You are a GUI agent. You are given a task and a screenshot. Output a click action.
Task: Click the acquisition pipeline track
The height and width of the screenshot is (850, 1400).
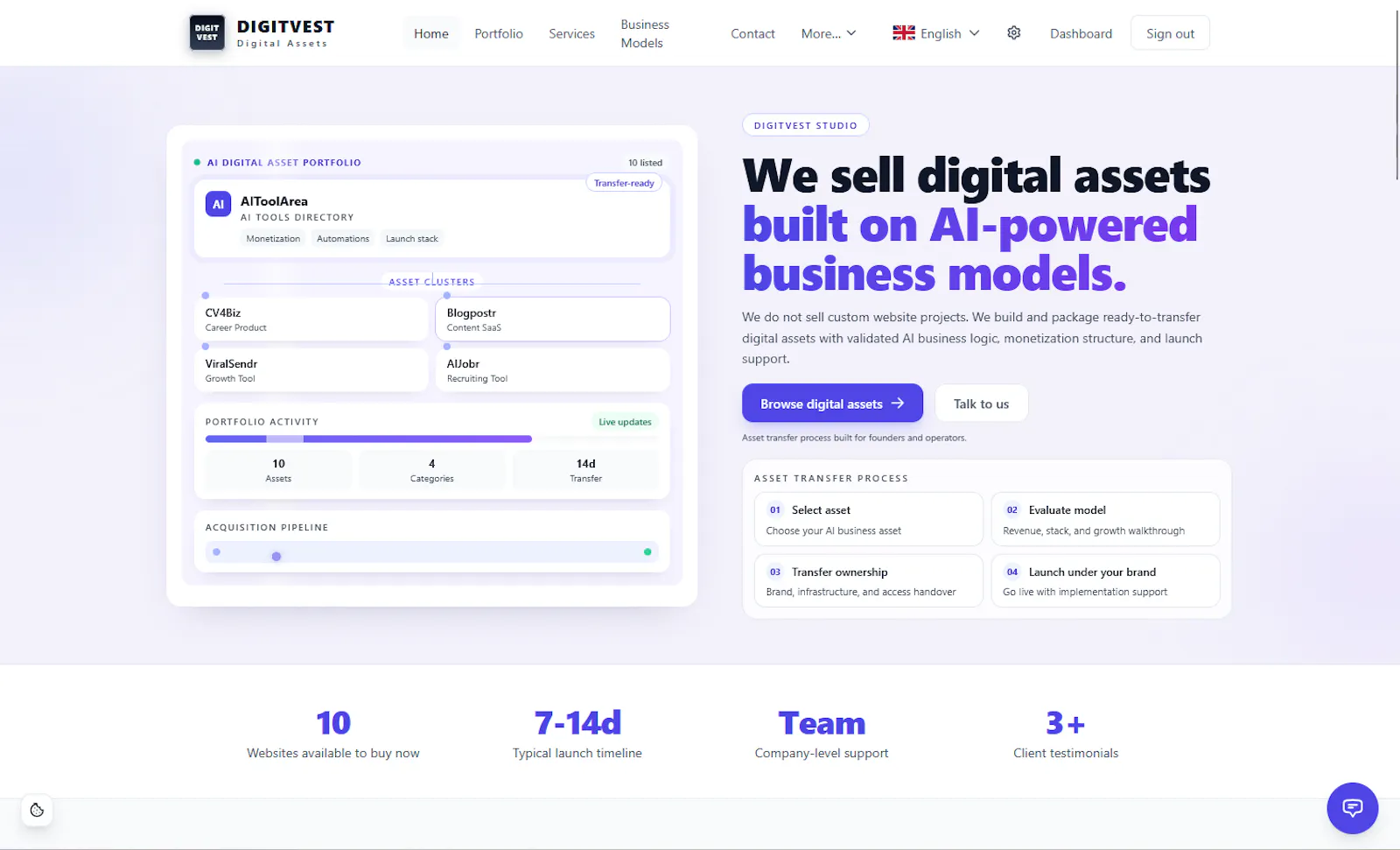click(x=432, y=552)
